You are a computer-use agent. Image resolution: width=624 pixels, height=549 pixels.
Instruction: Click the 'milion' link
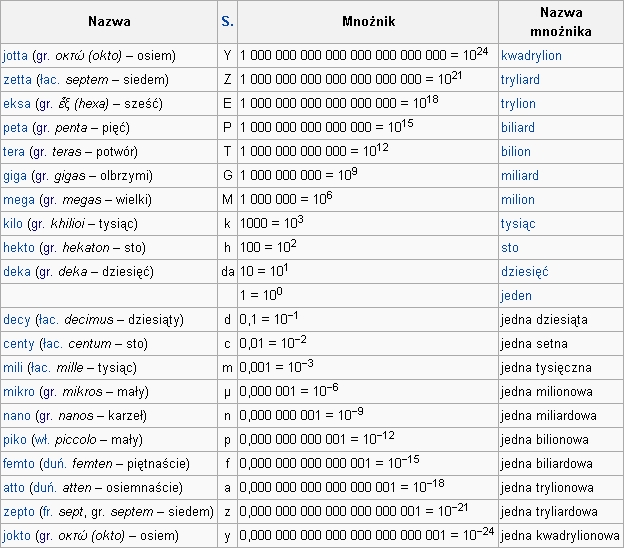[x=518, y=200]
